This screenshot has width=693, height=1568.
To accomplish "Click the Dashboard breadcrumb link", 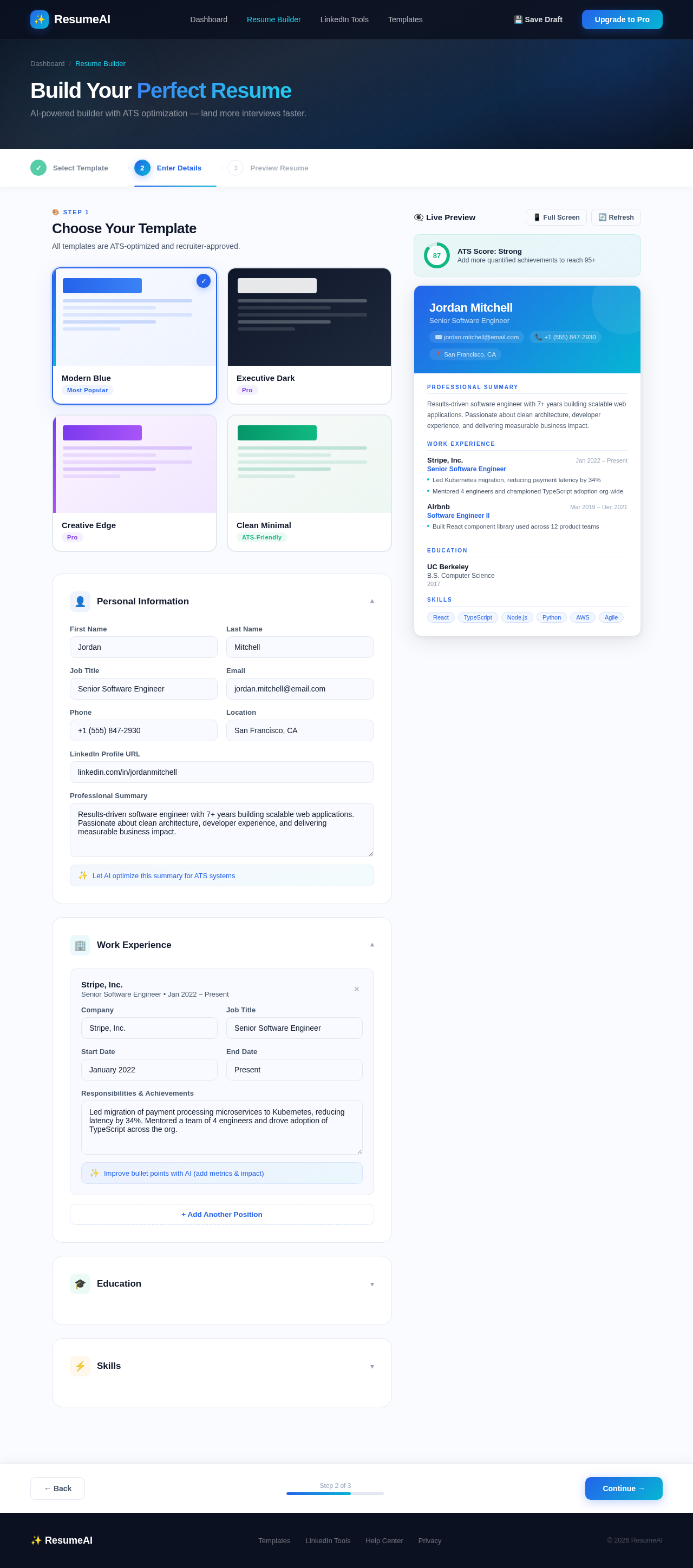I will [48, 64].
